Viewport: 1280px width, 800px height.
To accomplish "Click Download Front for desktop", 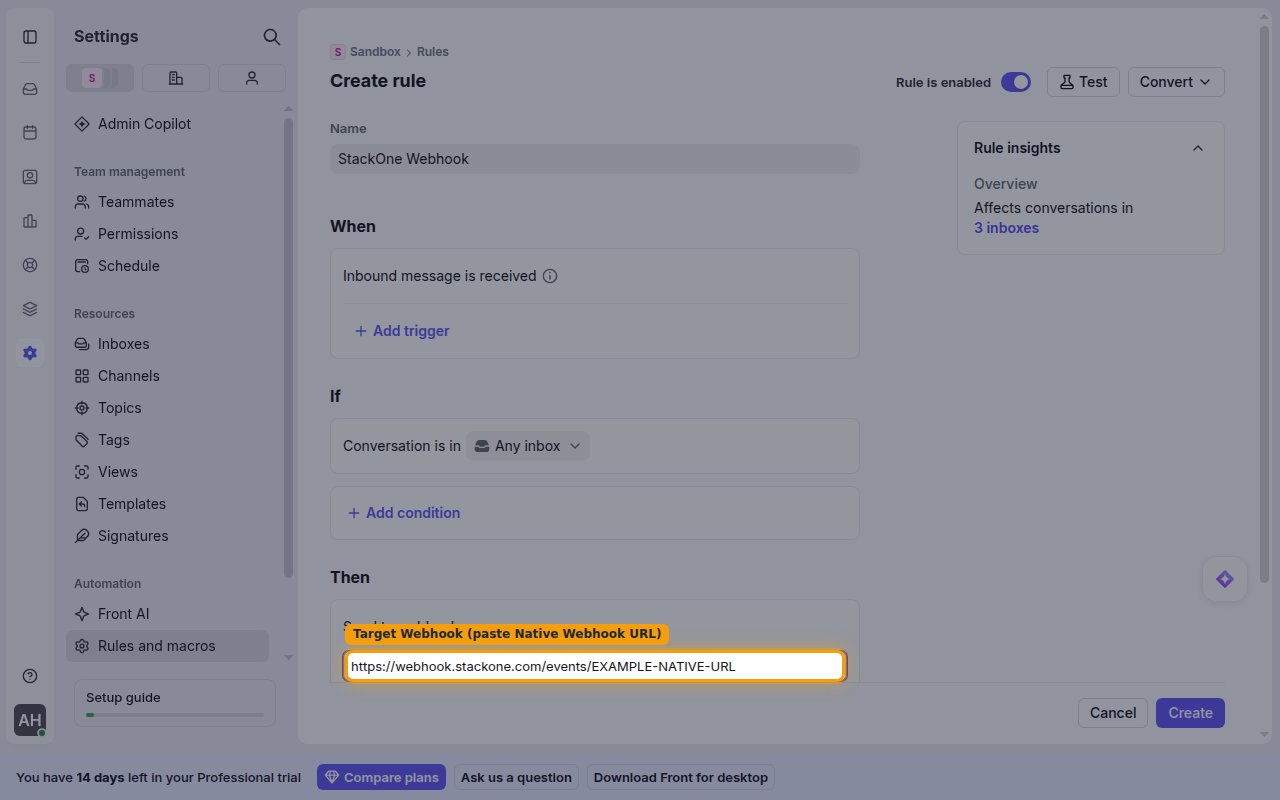I will [x=680, y=777].
